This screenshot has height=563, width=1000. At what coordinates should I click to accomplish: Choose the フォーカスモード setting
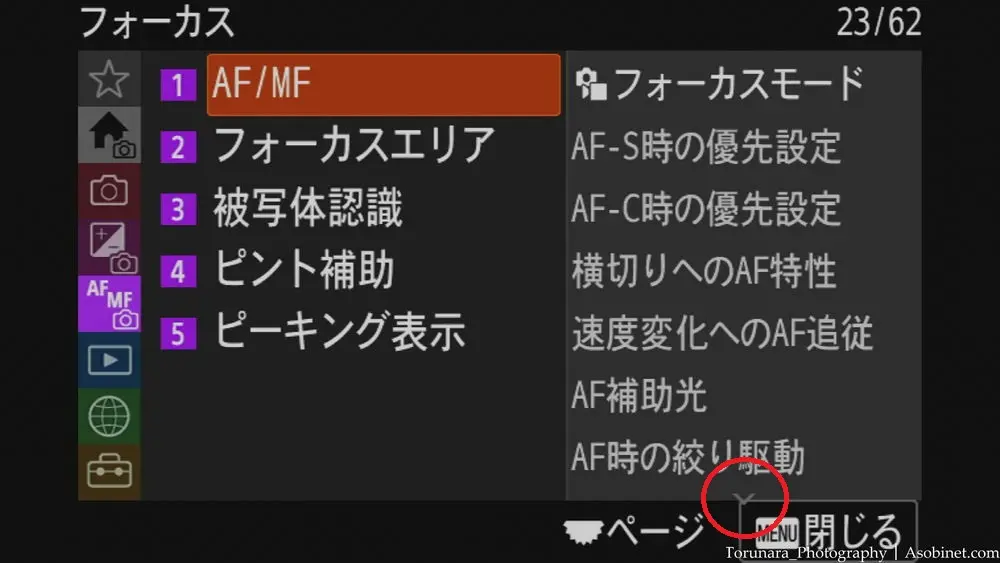click(x=719, y=84)
